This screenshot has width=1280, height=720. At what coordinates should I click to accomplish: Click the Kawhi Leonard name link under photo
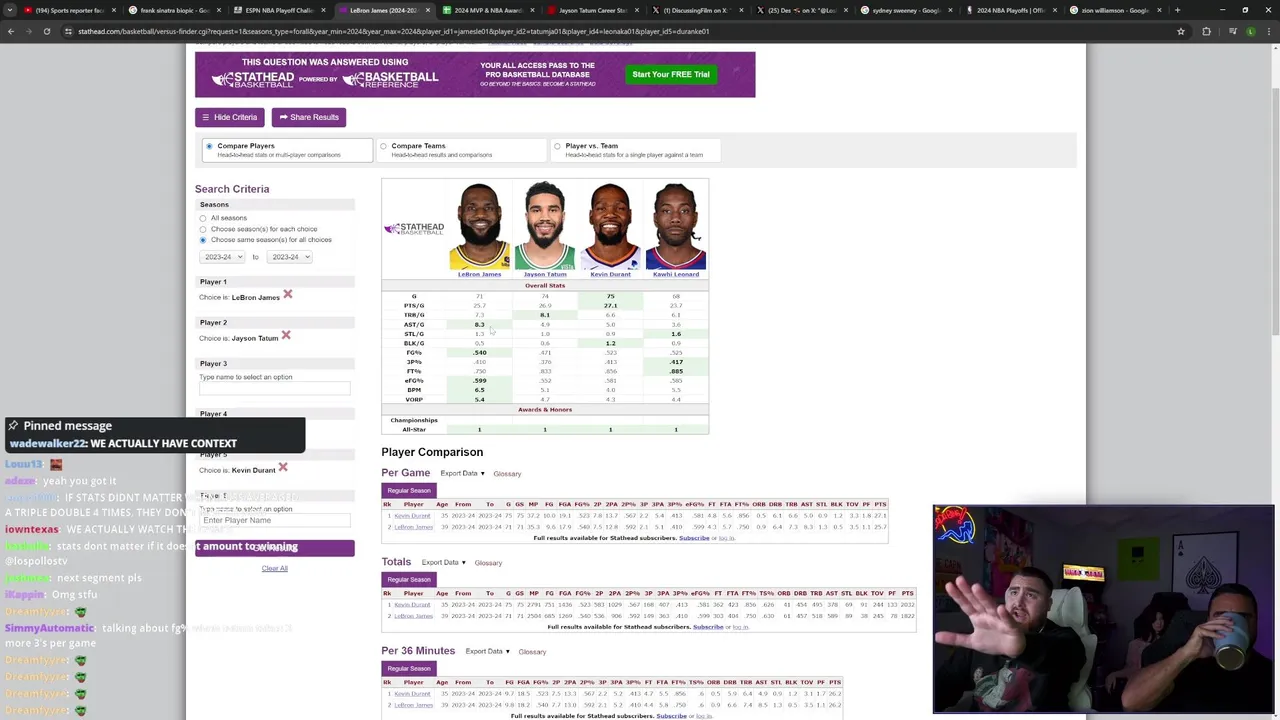pyautogui.click(x=676, y=274)
